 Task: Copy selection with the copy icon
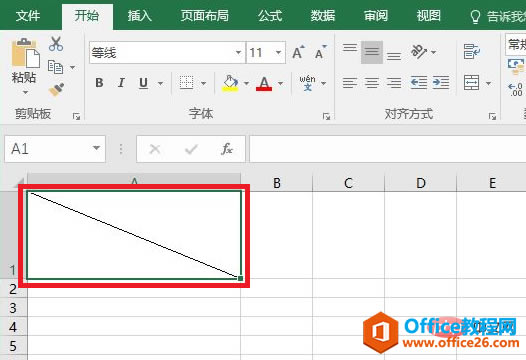pyautogui.click(x=56, y=67)
